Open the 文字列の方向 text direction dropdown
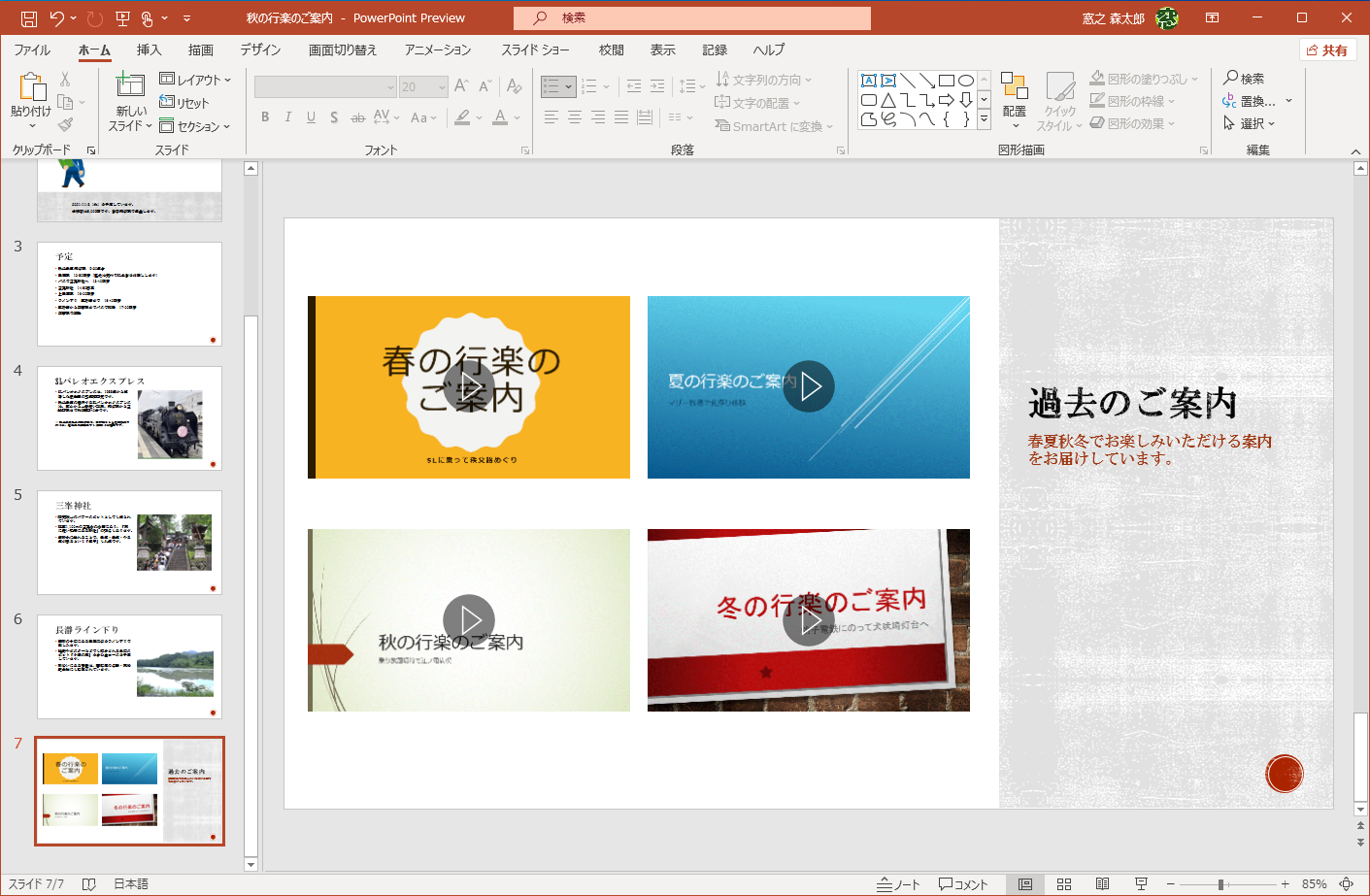The width and height of the screenshot is (1370, 896). pyautogui.click(x=763, y=80)
